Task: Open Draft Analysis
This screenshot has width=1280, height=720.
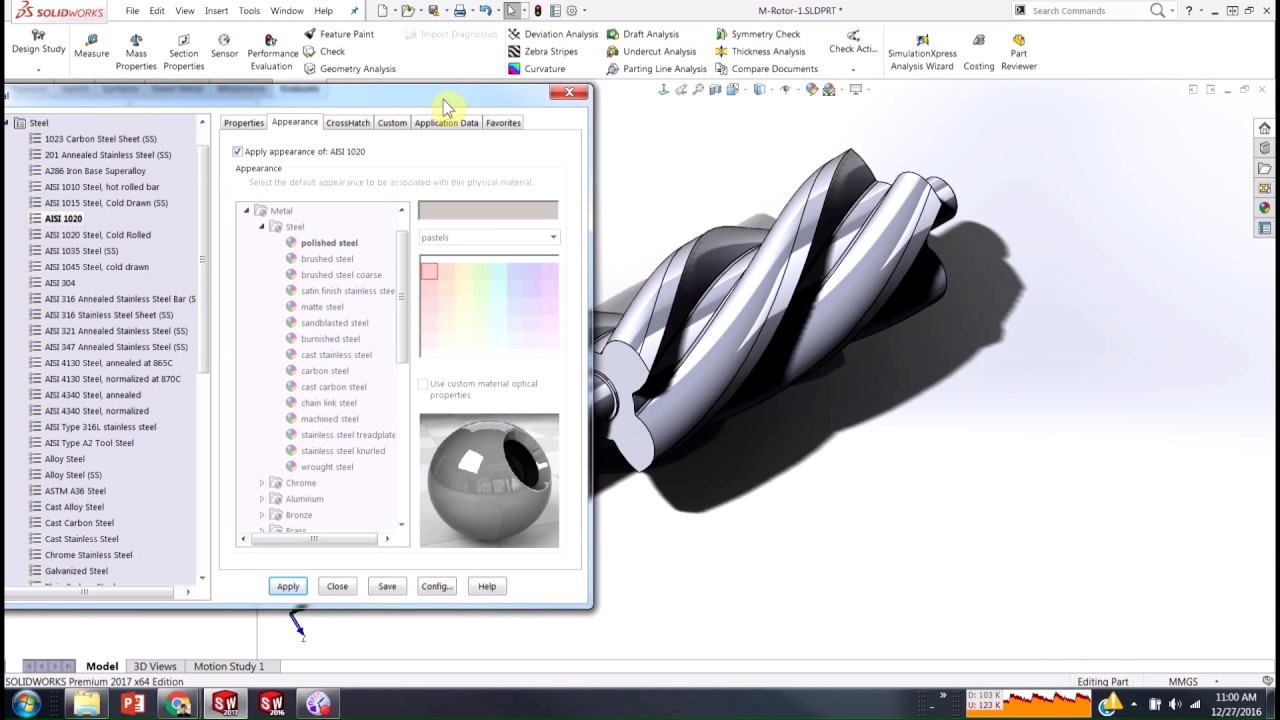Action: [x=642, y=34]
